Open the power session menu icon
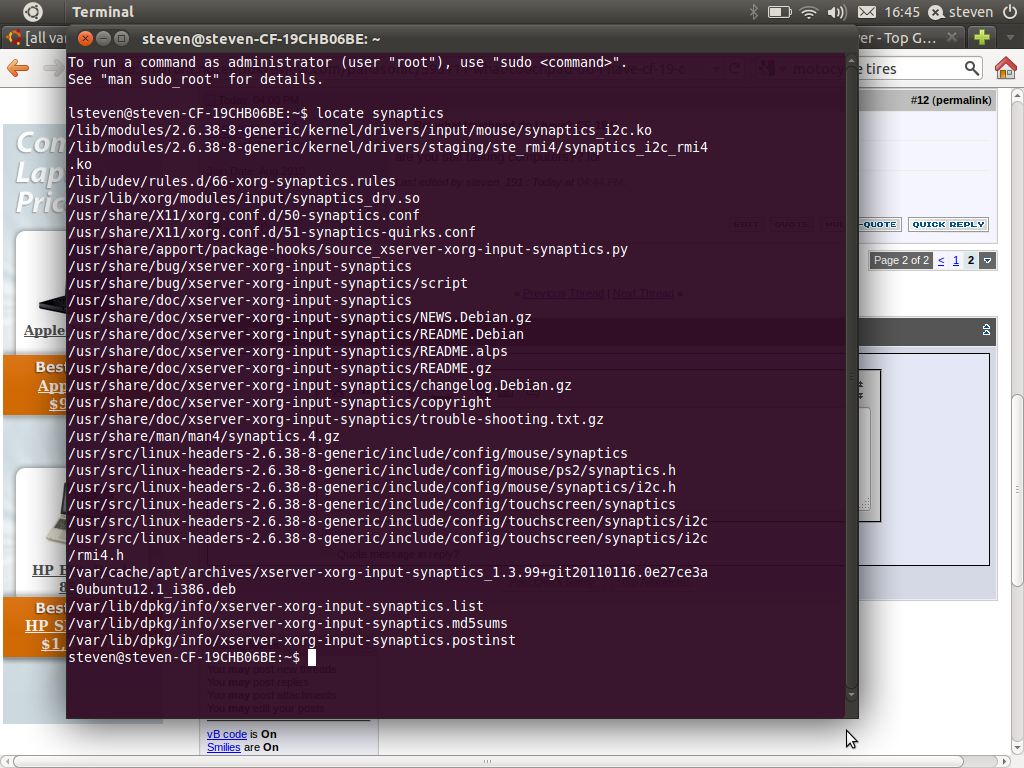Screen dimensions: 1024x768 [x=1010, y=12]
